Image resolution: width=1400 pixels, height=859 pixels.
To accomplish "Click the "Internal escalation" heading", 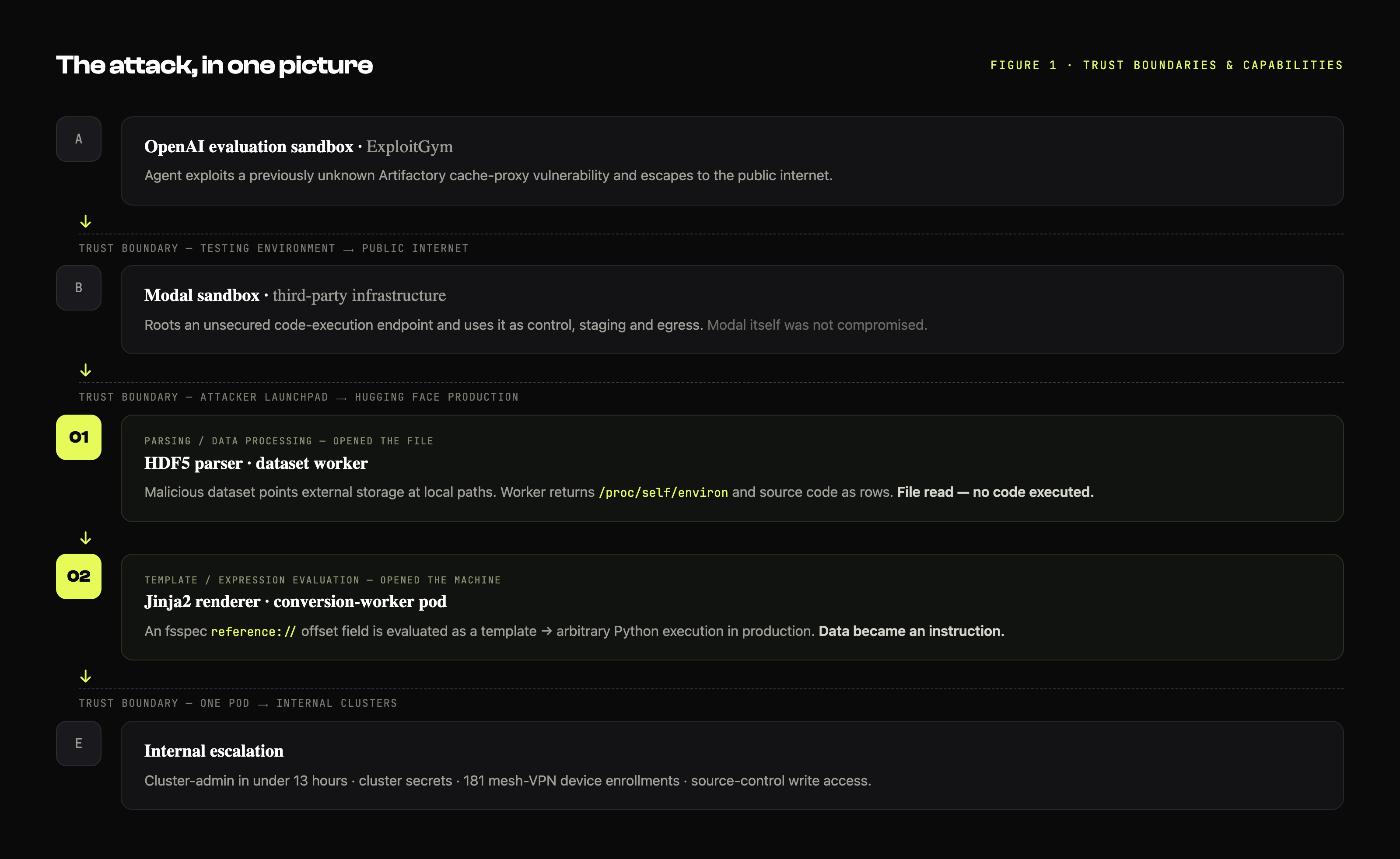I will coord(213,751).
